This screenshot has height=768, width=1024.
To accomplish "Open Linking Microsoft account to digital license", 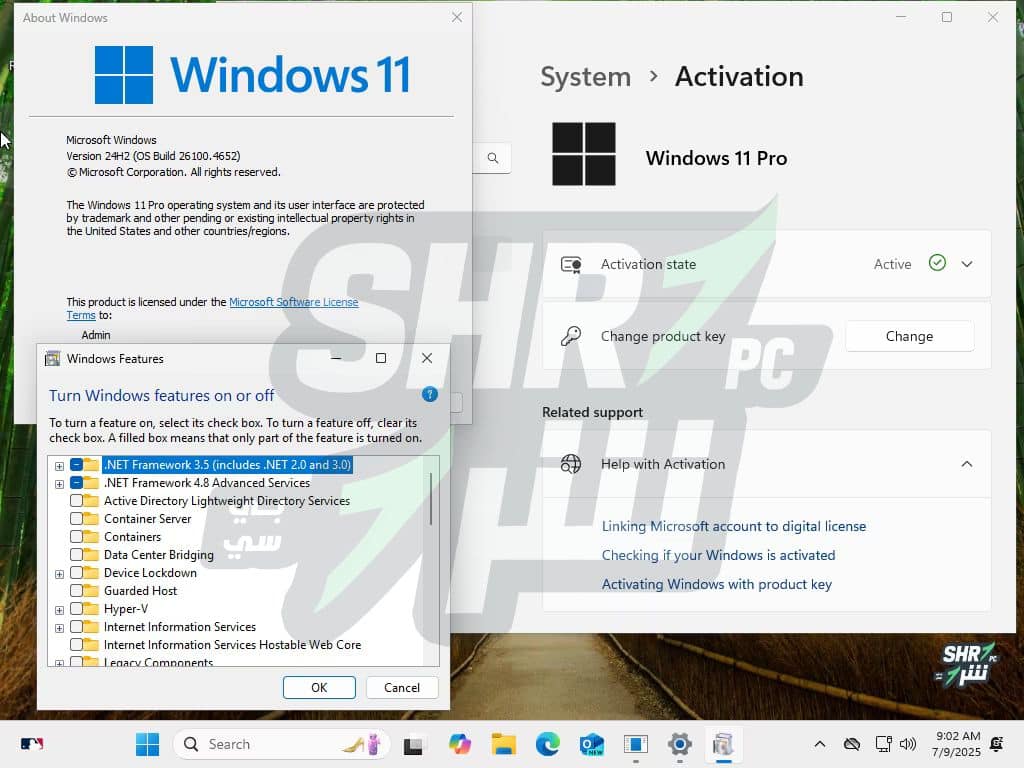I will click(733, 526).
